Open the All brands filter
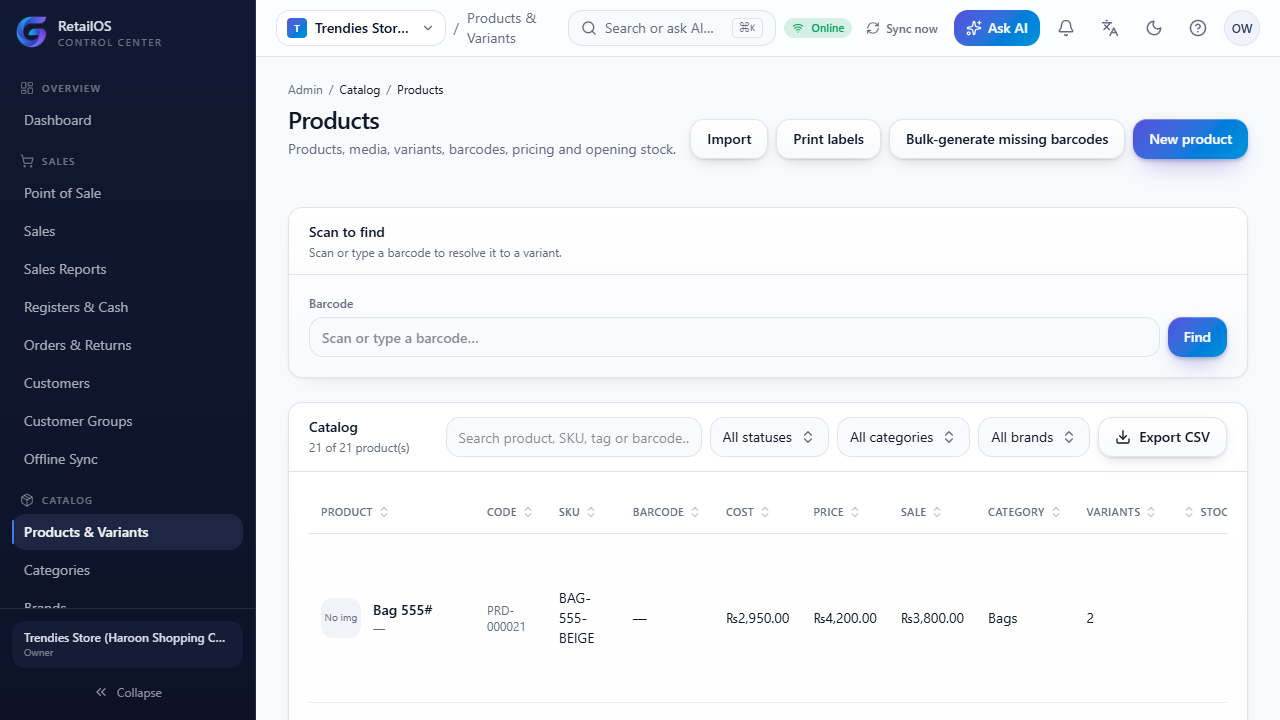 (1033, 437)
